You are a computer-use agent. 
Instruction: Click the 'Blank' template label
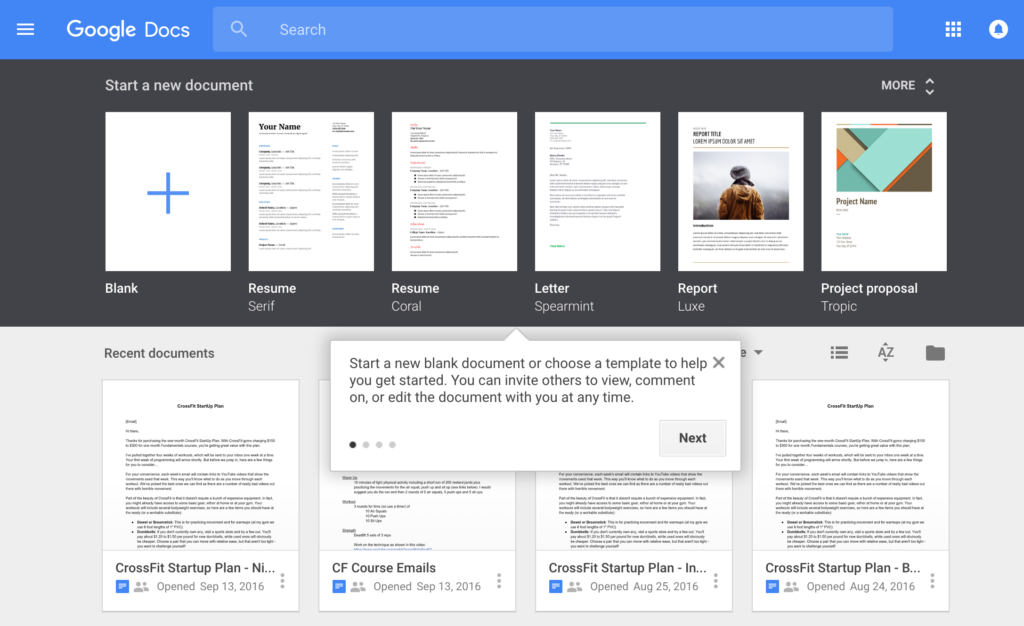coord(121,289)
